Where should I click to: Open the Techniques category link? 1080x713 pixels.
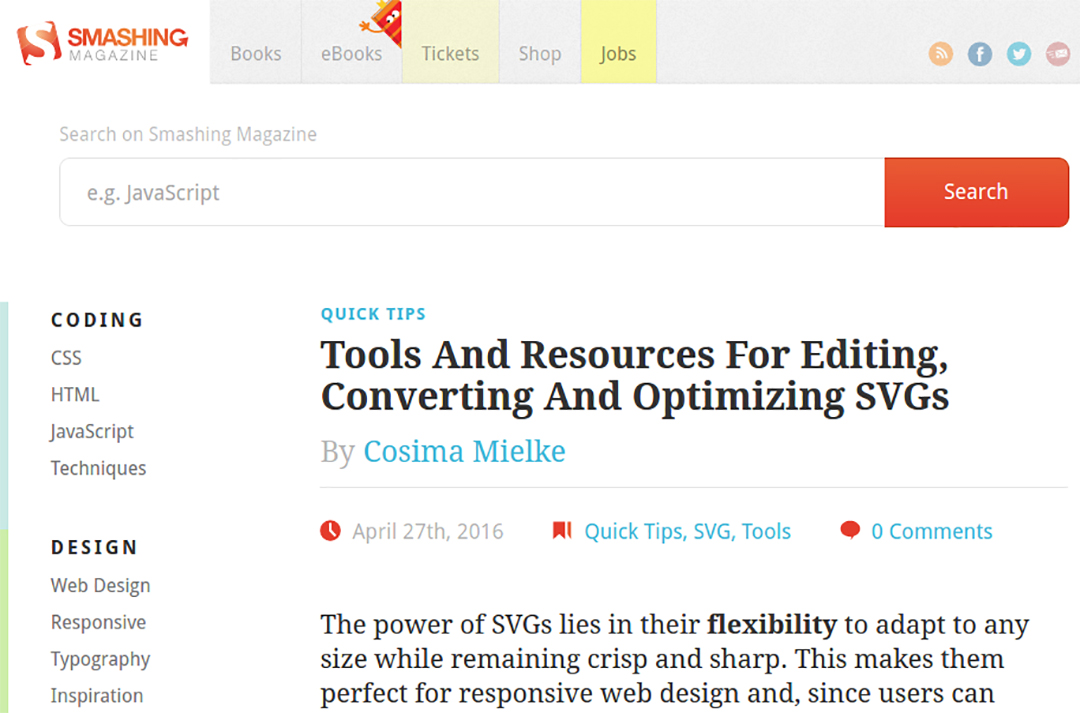pos(98,468)
